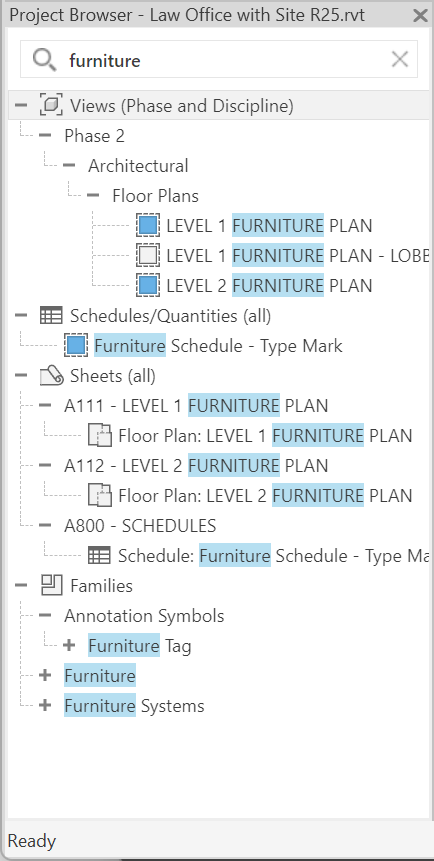Image resolution: width=434 pixels, height=861 pixels.
Task: Click the search magnifier icon
Action: pos(44,59)
